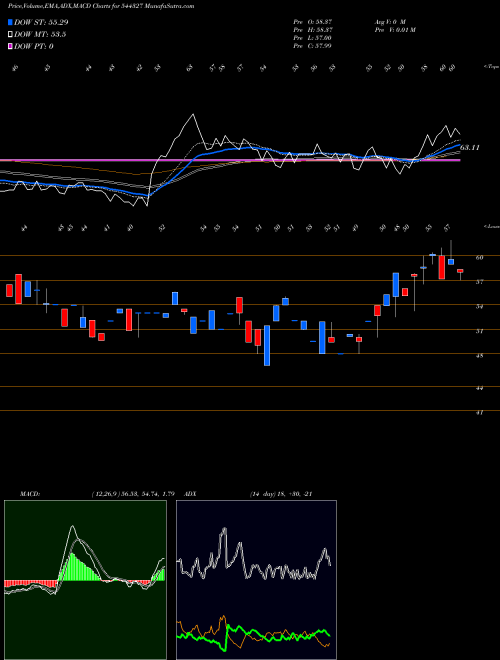This screenshot has width=500, height=660.
Task: Click the last red candlestick on the right
Action: coord(460,271)
